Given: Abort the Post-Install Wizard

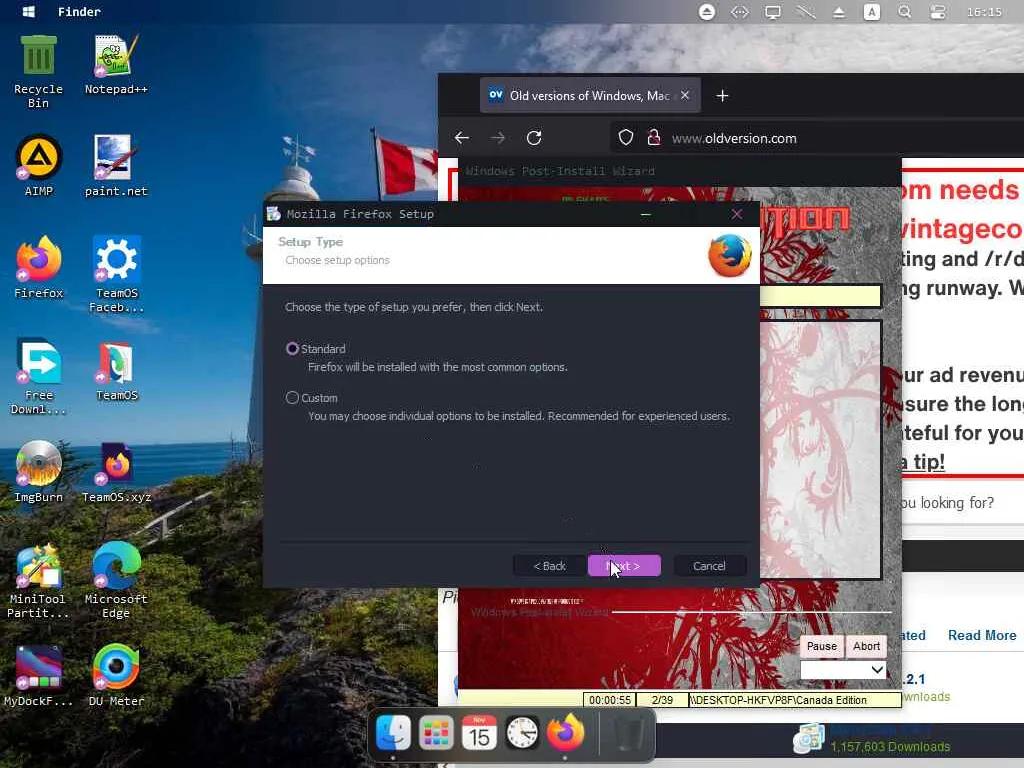Looking at the screenshot, I should coord(867,646).
